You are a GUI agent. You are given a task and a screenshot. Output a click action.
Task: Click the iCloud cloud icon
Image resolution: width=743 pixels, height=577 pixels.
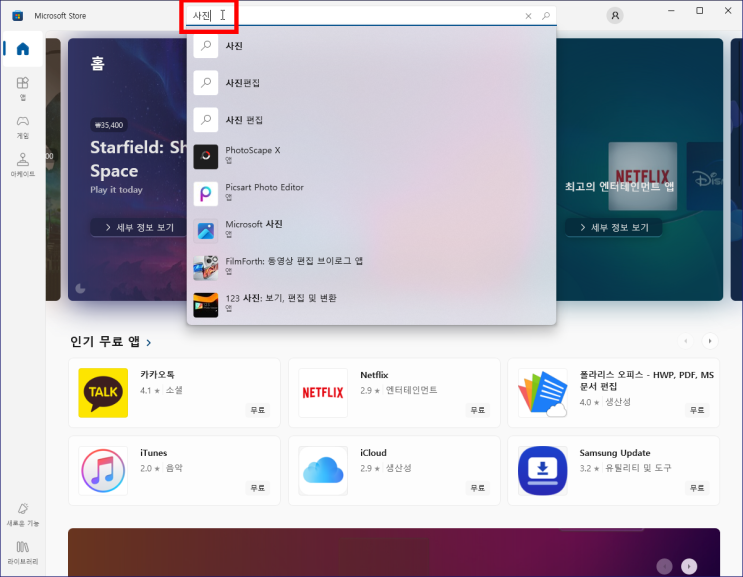coord(323,471)
